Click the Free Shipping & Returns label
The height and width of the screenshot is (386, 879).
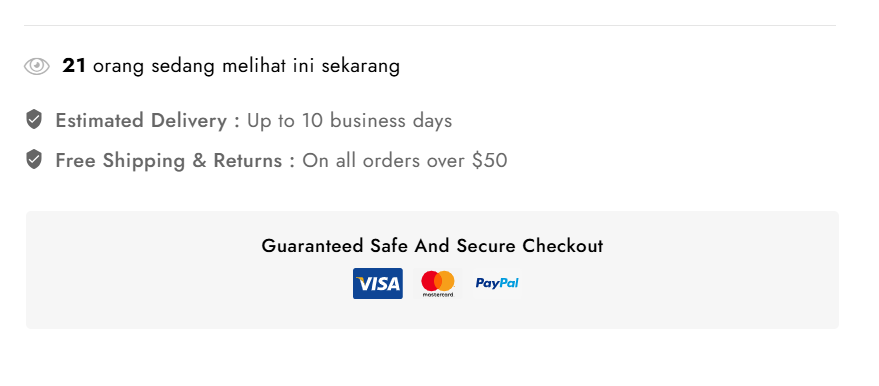click(x=169, y=161)
